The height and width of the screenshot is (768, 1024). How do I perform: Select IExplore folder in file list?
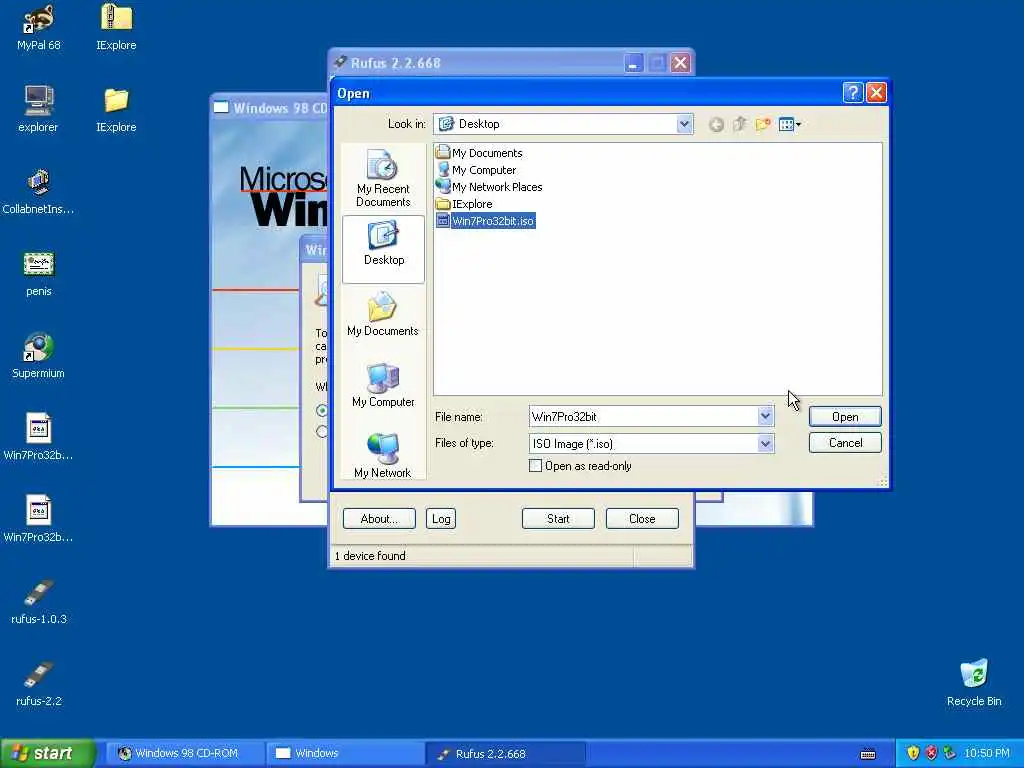pyautogui.click(x=464, y=204)
